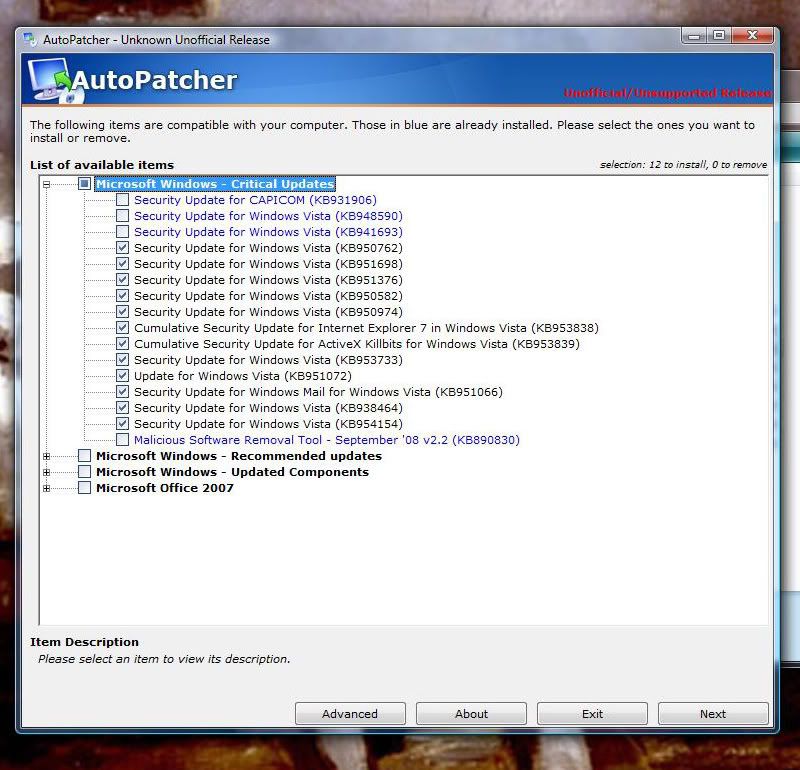Image resolution: width=800 pixels, height=770 pixels.
Task: Check the KB941693 security update box
Action: pyautogui.click(x=122, y=232)
